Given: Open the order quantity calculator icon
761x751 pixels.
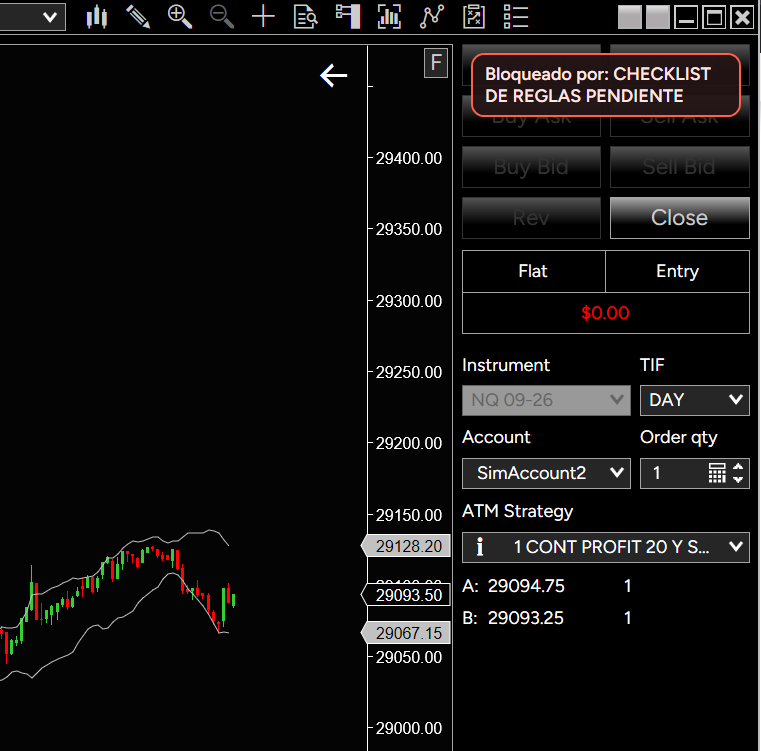Looking at the screenshot, I should (x=717, y=473).
